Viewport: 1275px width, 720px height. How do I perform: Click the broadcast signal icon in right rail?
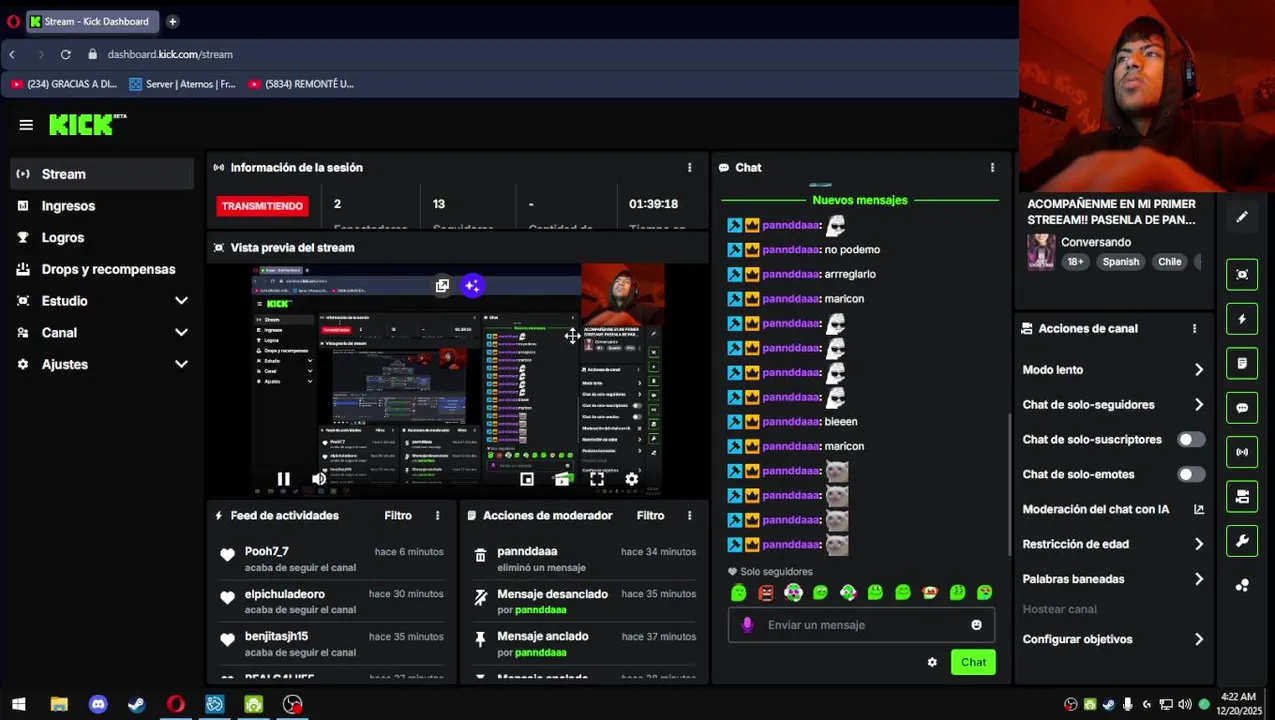tap(1242, 452)
